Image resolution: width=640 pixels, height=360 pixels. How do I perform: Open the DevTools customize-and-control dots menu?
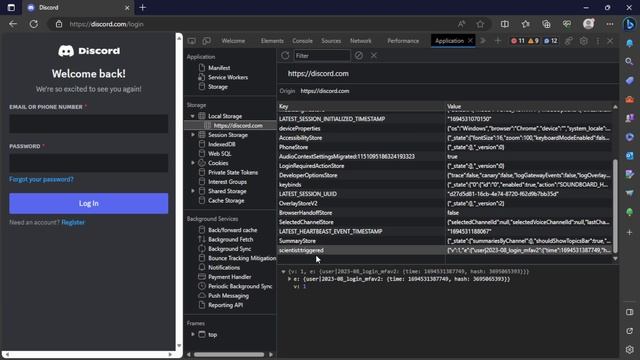pyautogui.click(x=598, y=41)
